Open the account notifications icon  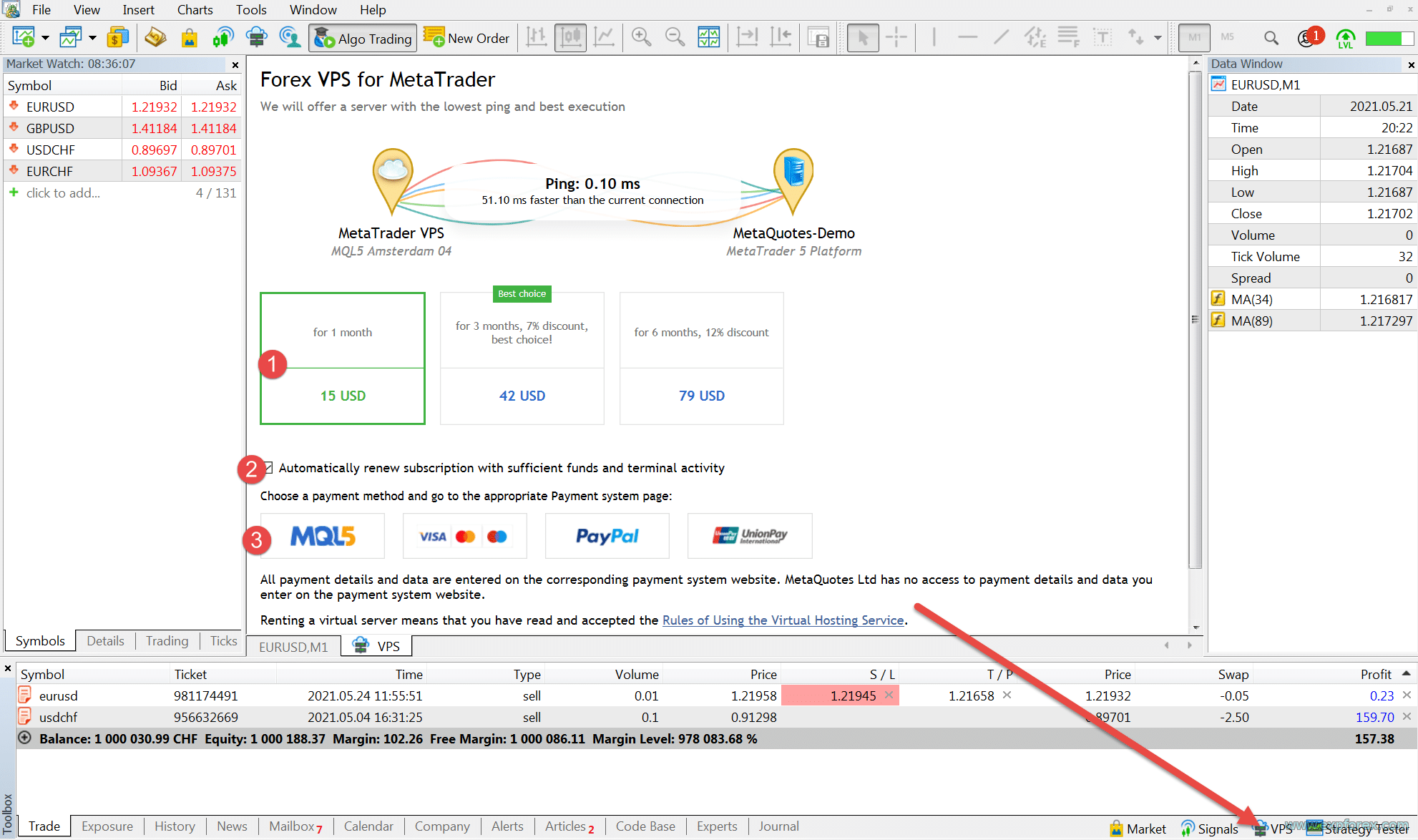(x=1309, y=37)
